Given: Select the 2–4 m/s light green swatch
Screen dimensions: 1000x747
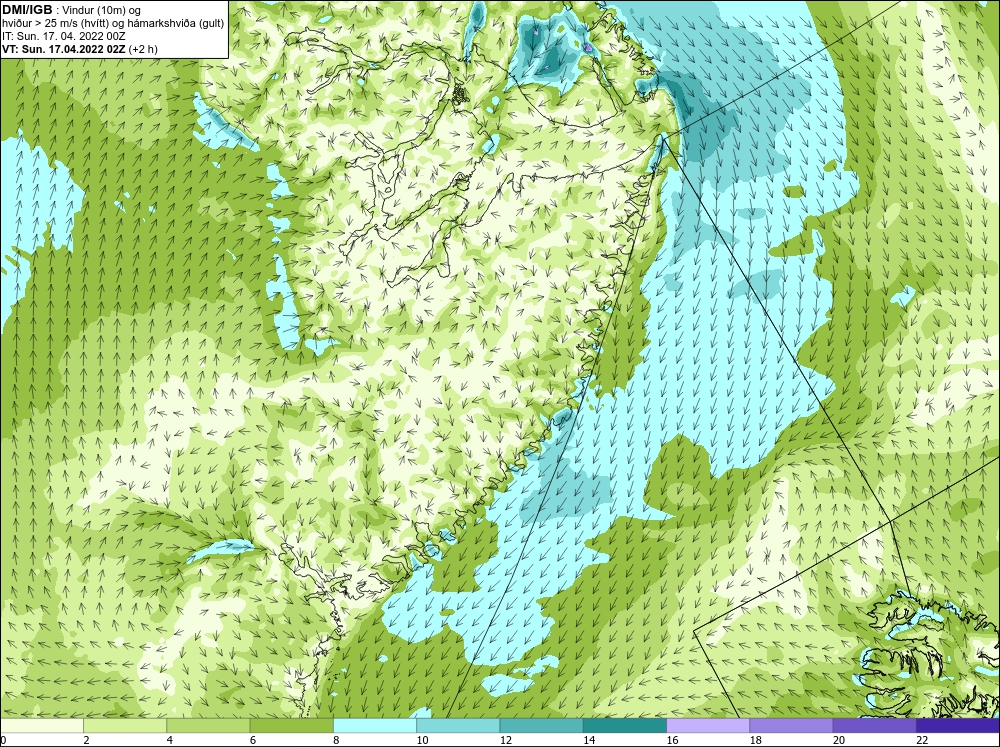Looking at the screenshot, I should [125, 725].
